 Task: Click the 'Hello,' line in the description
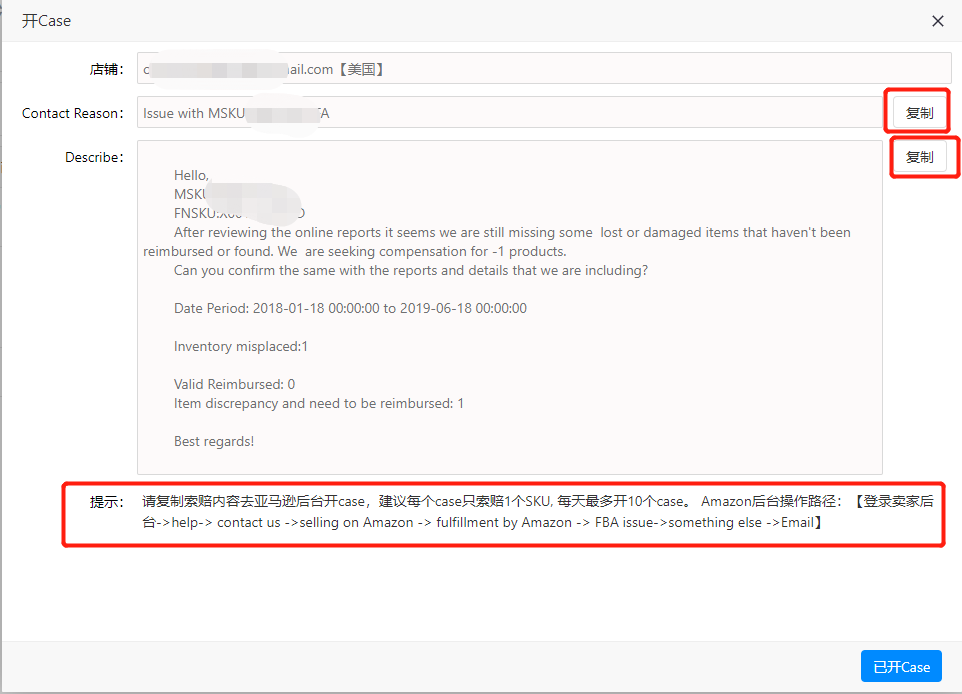pos(192,175)
